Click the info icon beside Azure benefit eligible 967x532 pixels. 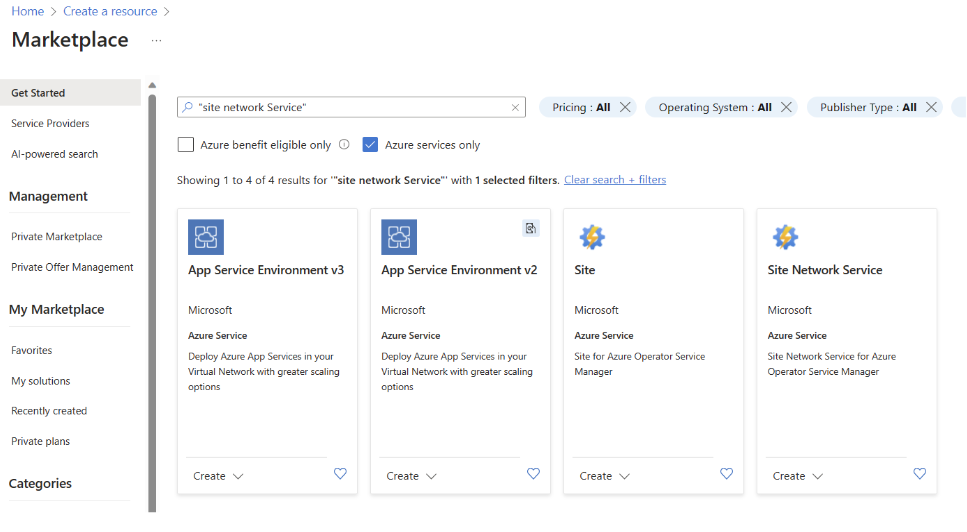(x=344, y=144)
